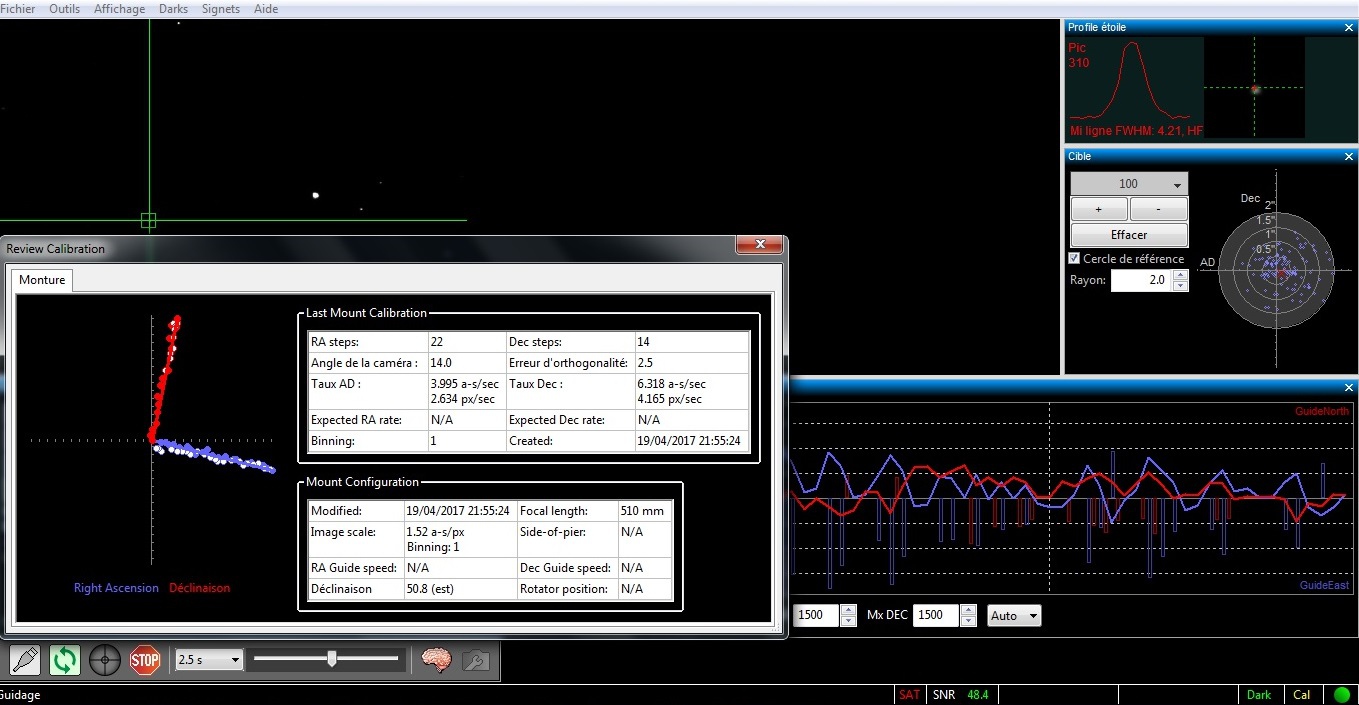The height and width of the screenshot is (705, 1359).
Task: Decrease Rayon value with the down arrow
Action: [x=1180, y=287]
